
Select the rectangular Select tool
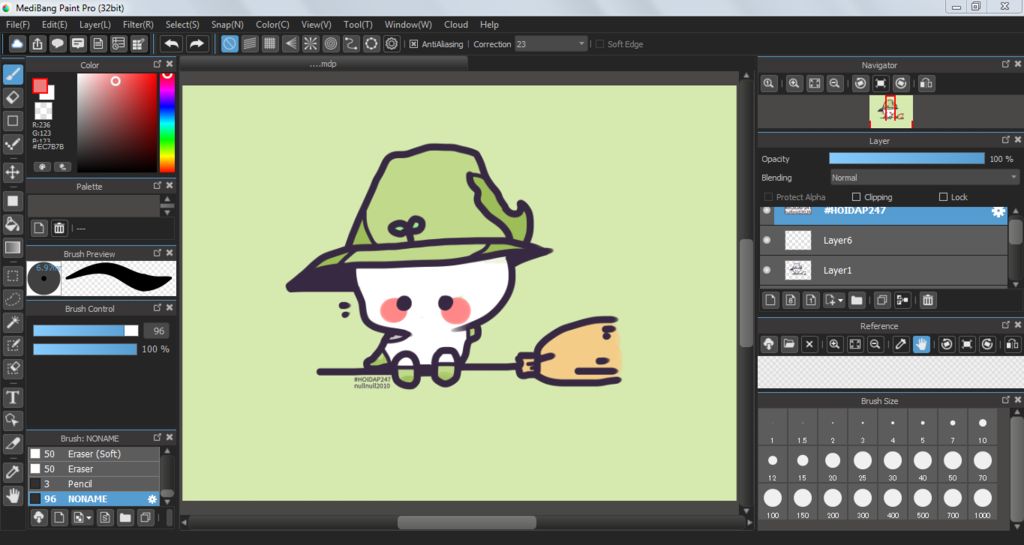point(12,276)
